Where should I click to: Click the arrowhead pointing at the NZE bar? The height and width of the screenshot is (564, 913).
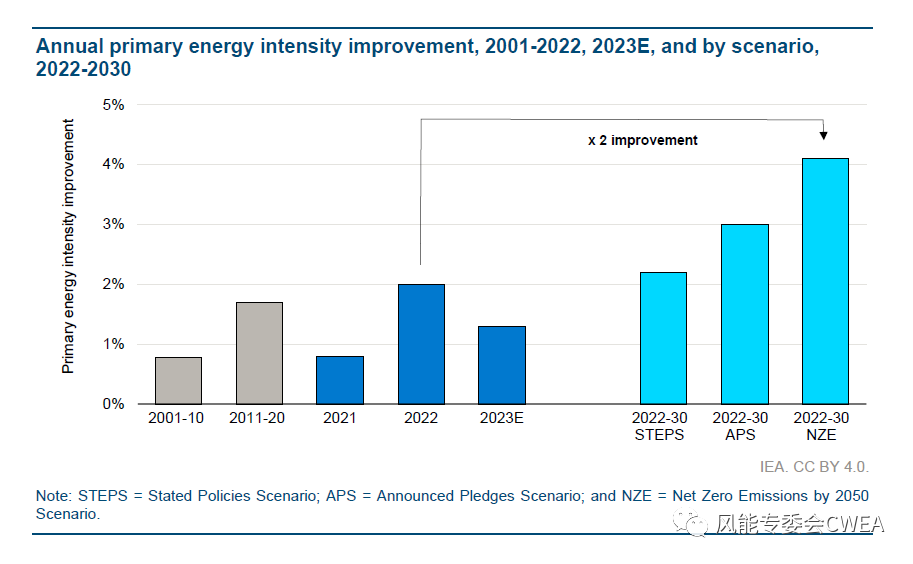824,135
